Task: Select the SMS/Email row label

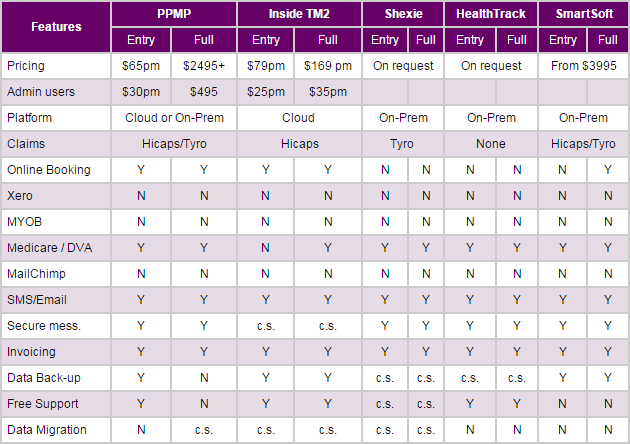Action: pos(56,300)
